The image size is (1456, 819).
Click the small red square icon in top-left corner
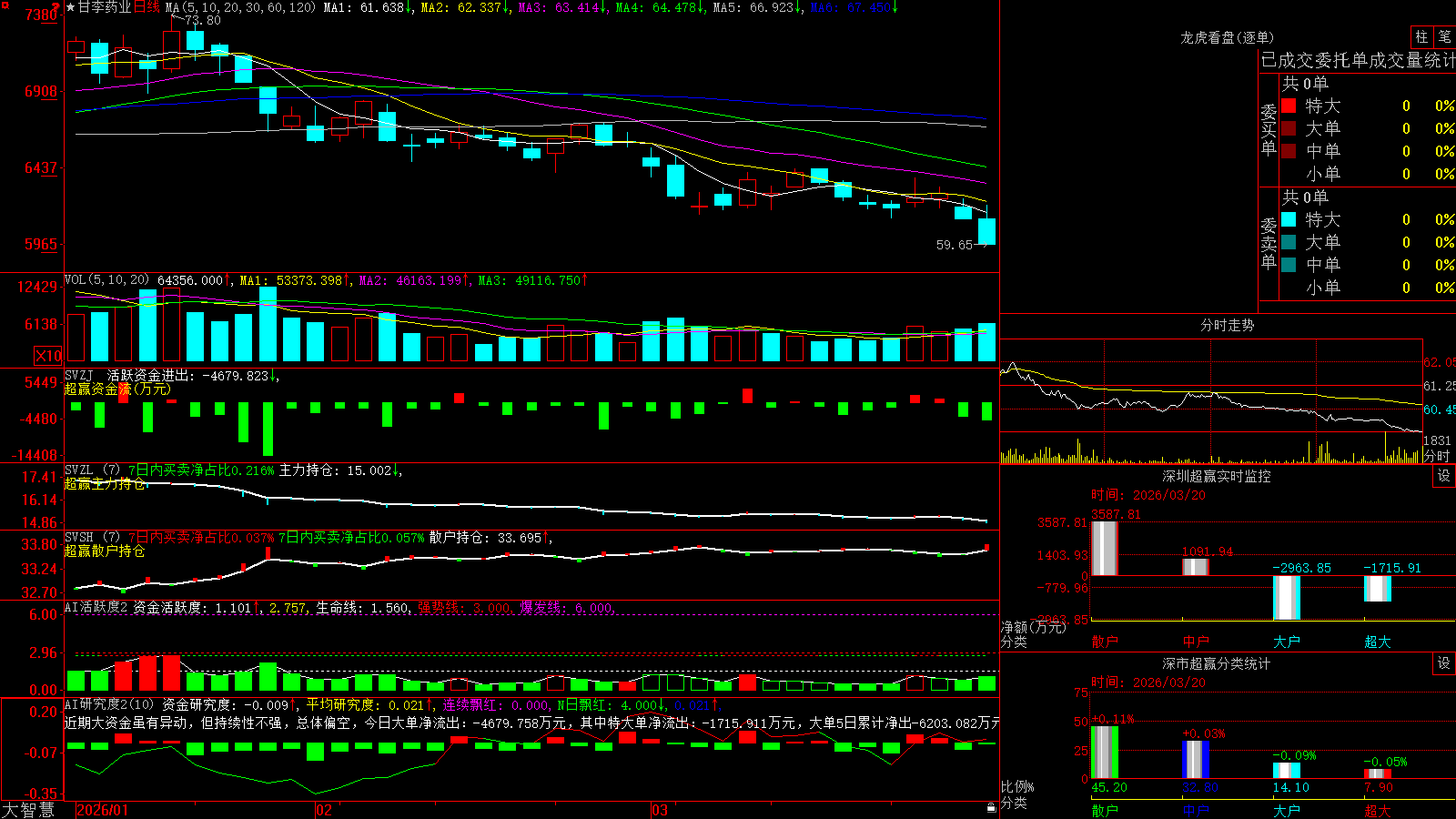tap(4, 4)
